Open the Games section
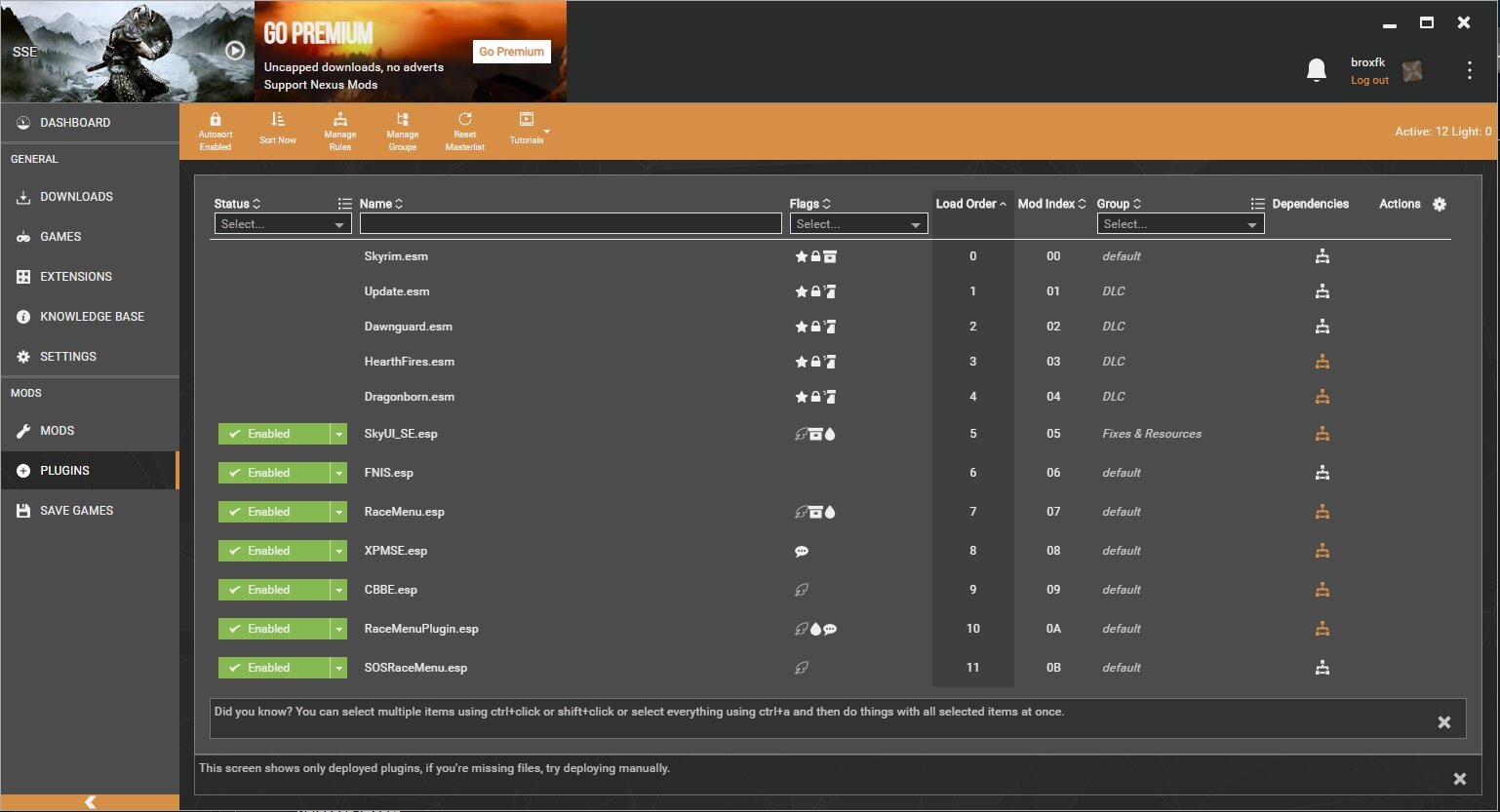The width and height of the screenshot is (1500, 812). 90,237
